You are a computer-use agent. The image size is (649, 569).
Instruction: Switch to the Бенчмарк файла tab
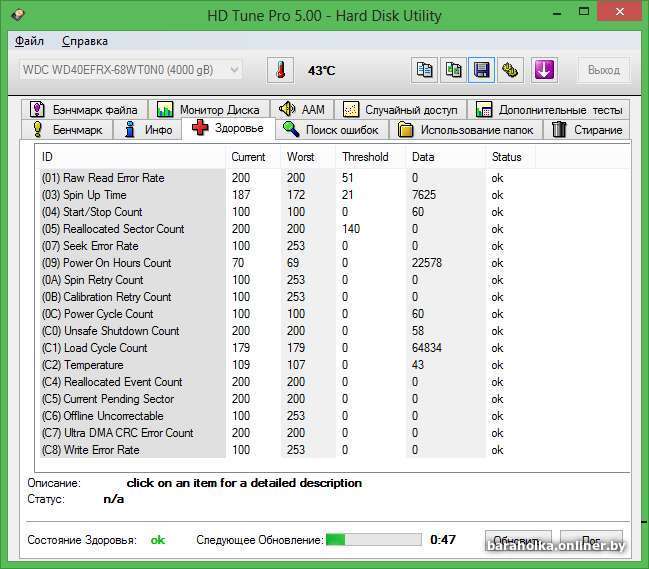click(84, 110)
